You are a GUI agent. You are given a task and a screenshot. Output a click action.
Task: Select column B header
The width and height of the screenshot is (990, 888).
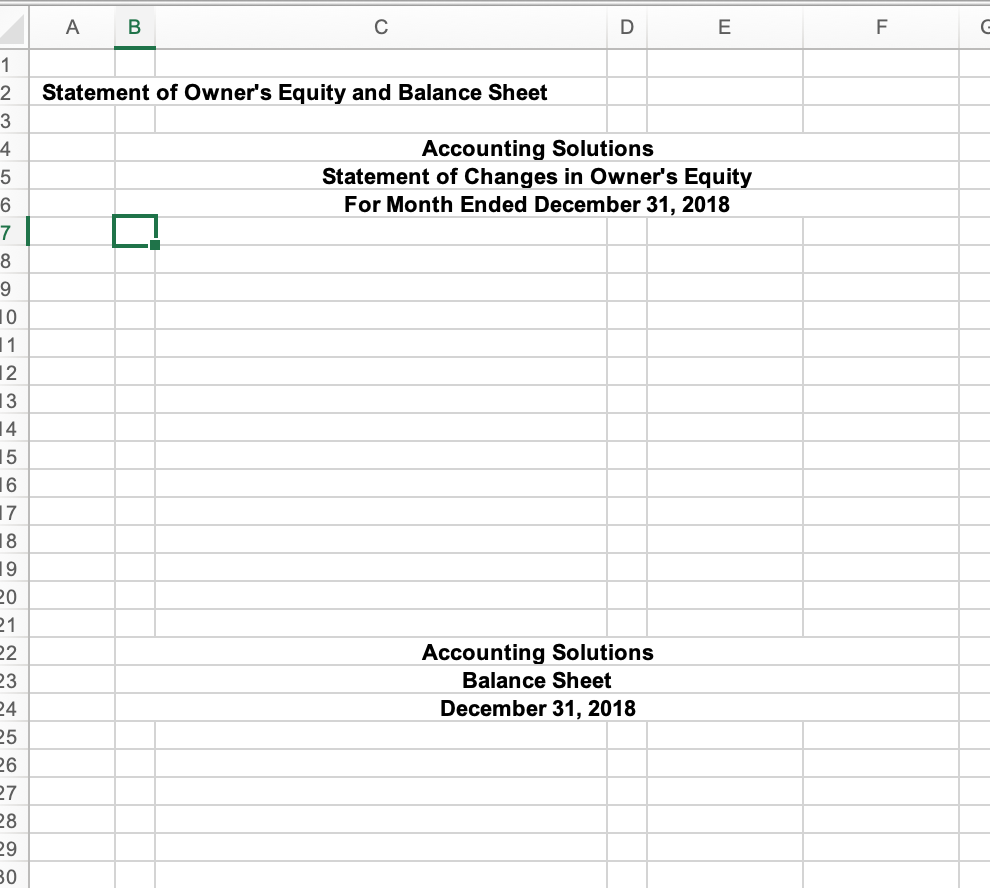(134, 27)
